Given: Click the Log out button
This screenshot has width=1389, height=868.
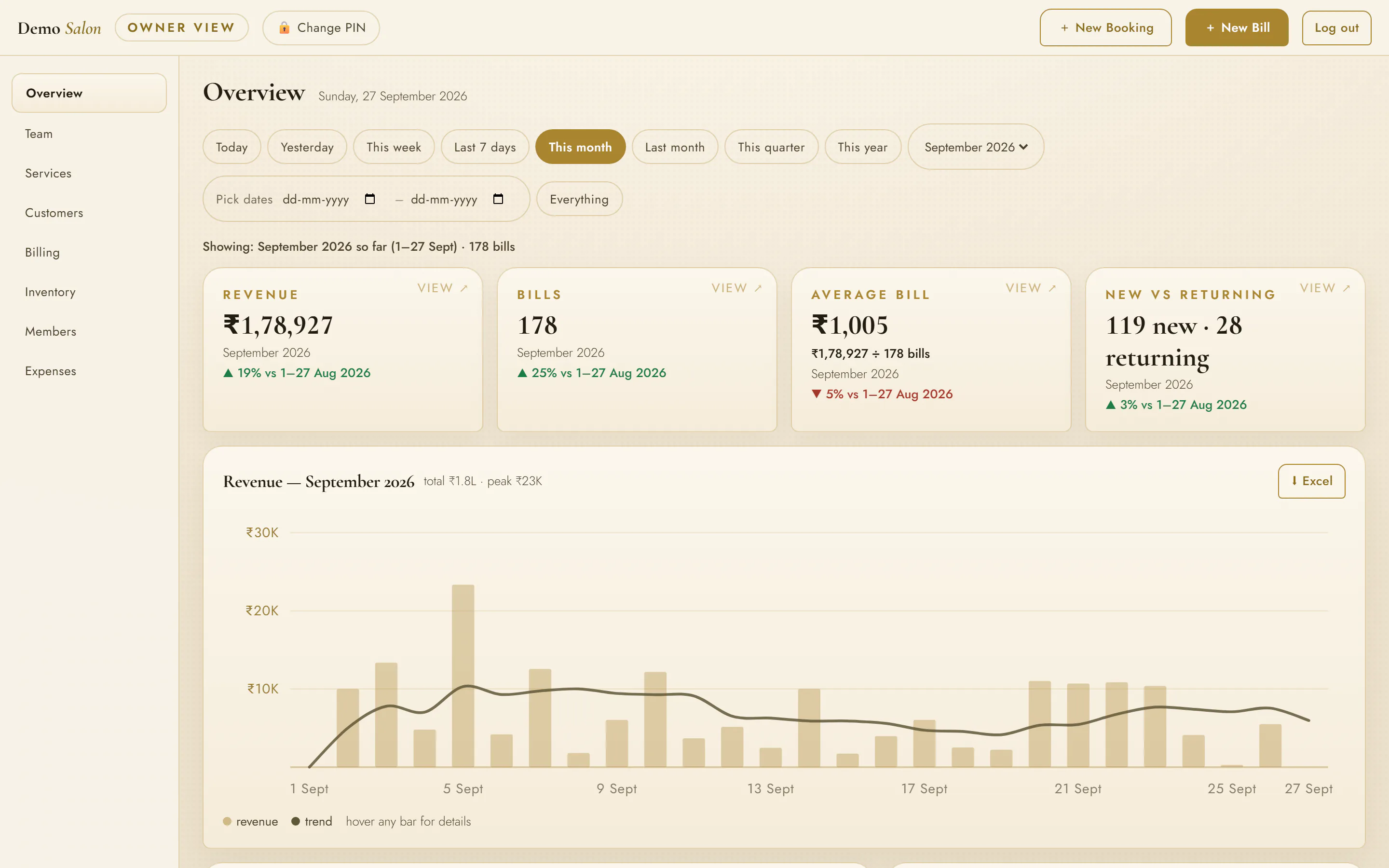Looking at the screenshot, I should pyautogui.click(x=1336, y=27).
